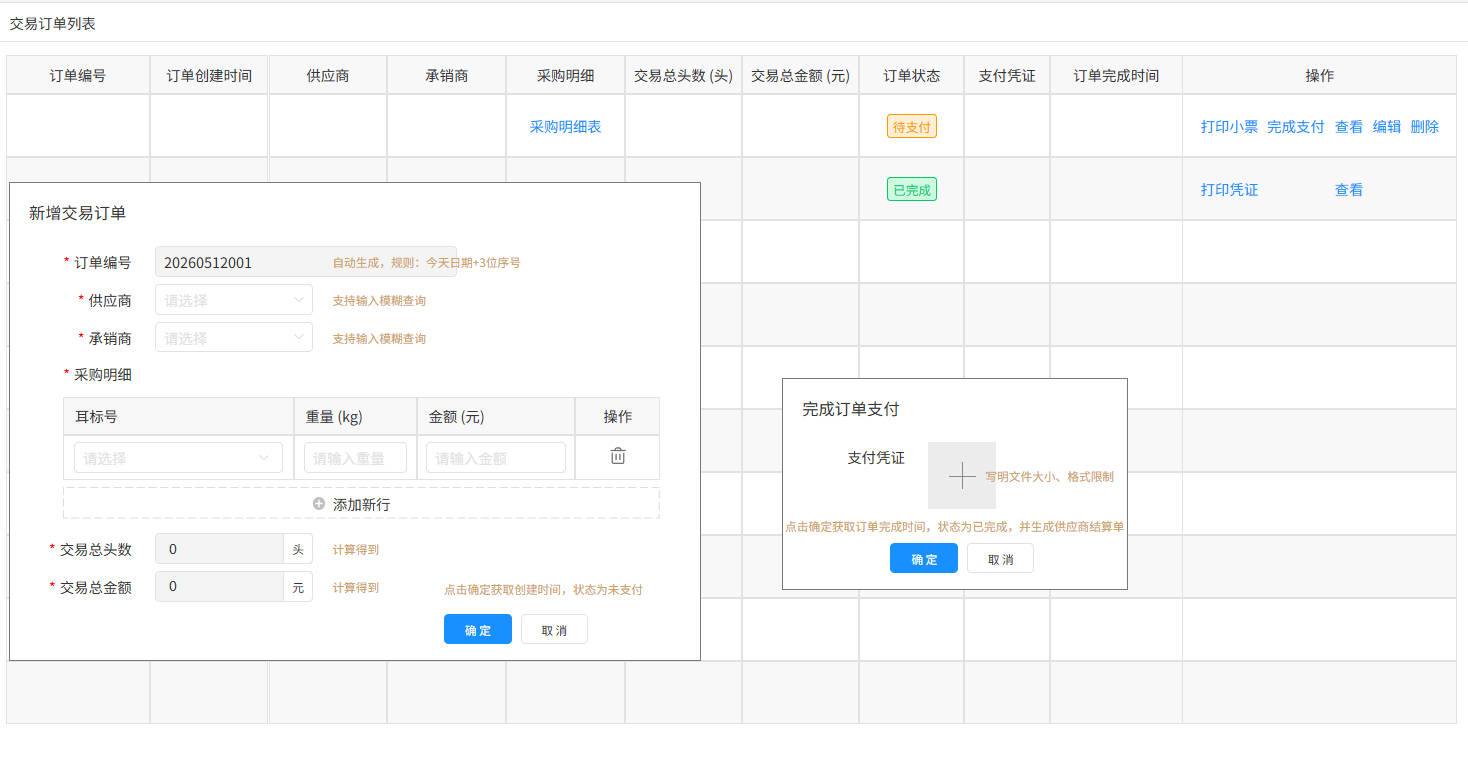This screenshot has width=1468, height=784.
Task: Click the 添加新行 button
Action: tap(361, 504)
